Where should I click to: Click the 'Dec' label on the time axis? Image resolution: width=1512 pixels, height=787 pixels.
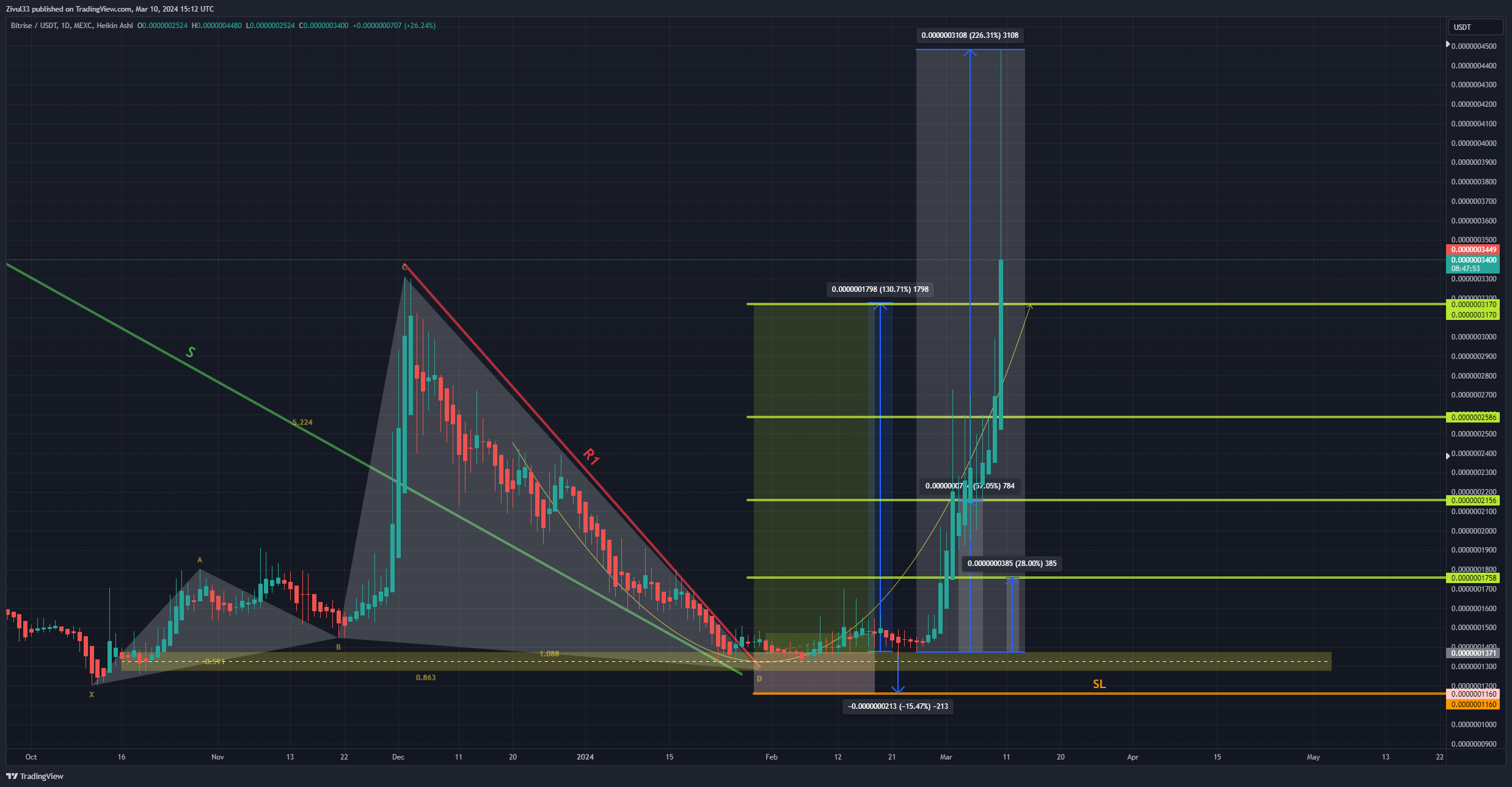tap(398, 757)
